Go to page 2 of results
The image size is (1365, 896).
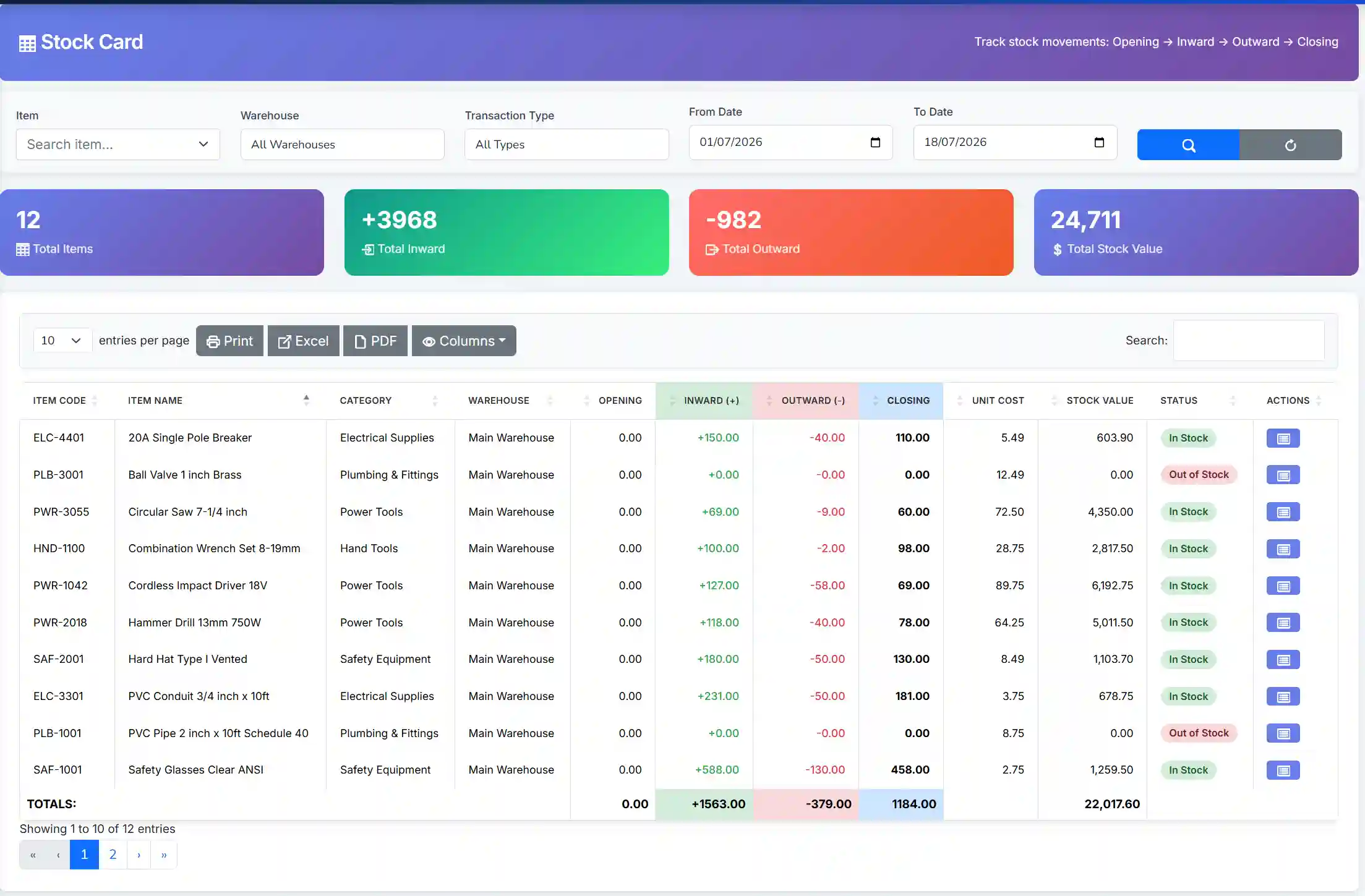click(x=113, y=855)
